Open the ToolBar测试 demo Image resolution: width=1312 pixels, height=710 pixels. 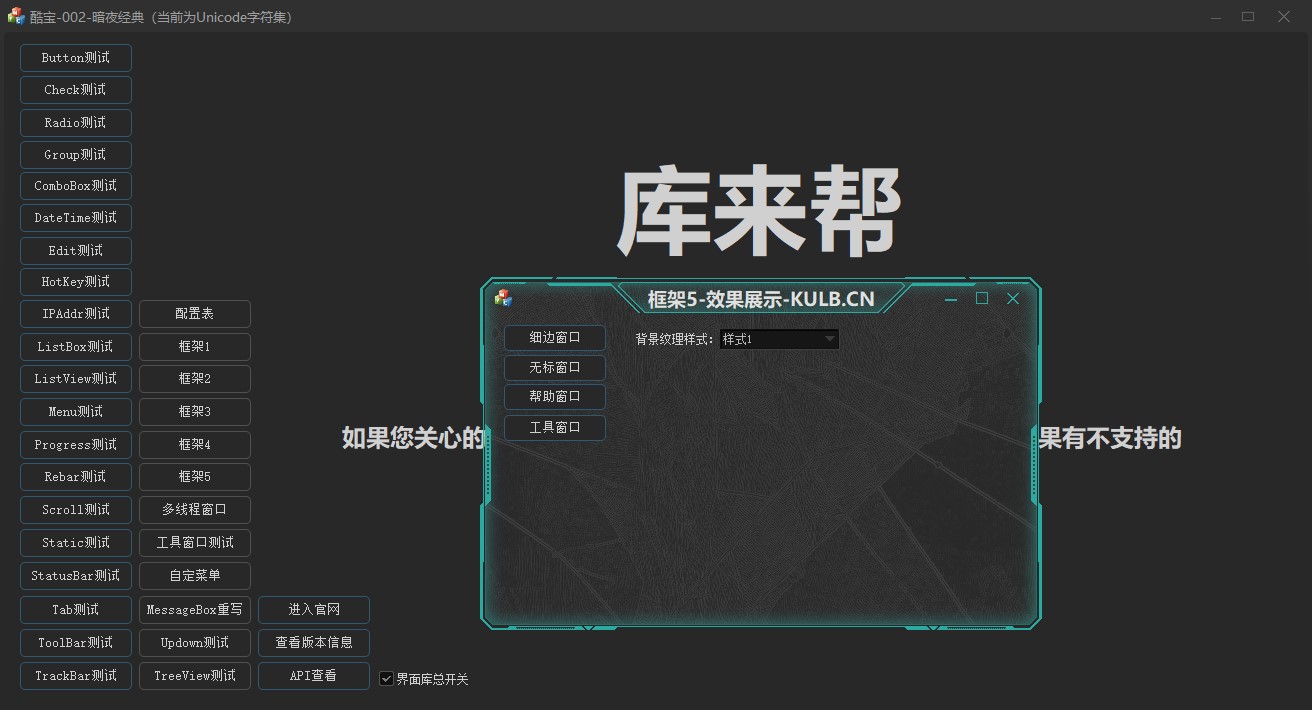pyautogui.click(x=76, y=643)
